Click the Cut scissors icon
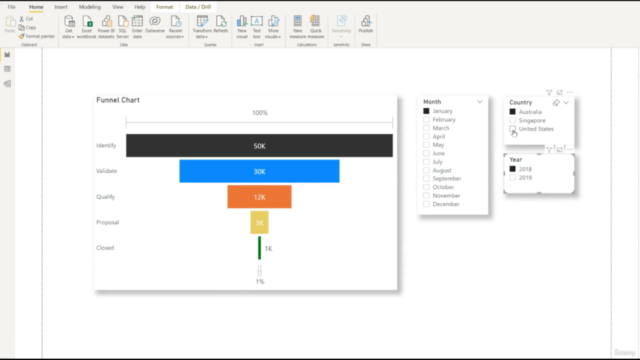This screenshot has height=360, width=640. 22,19
